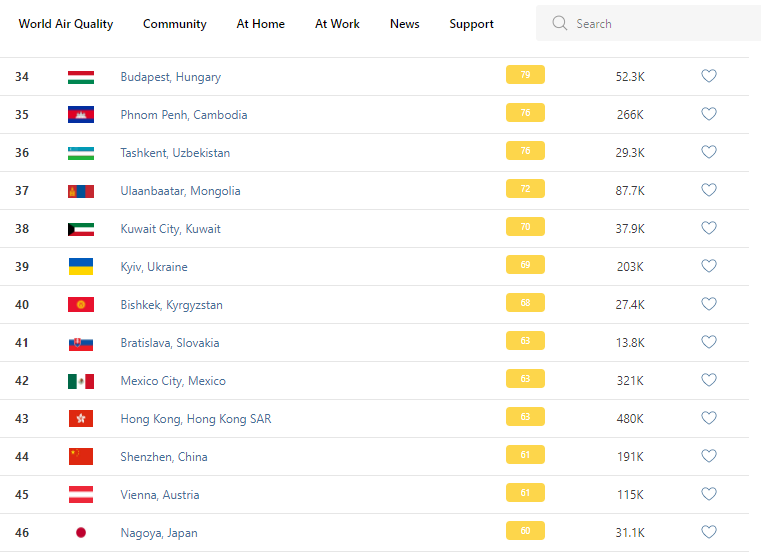Click the search magnifier icon

pos(560,24)
